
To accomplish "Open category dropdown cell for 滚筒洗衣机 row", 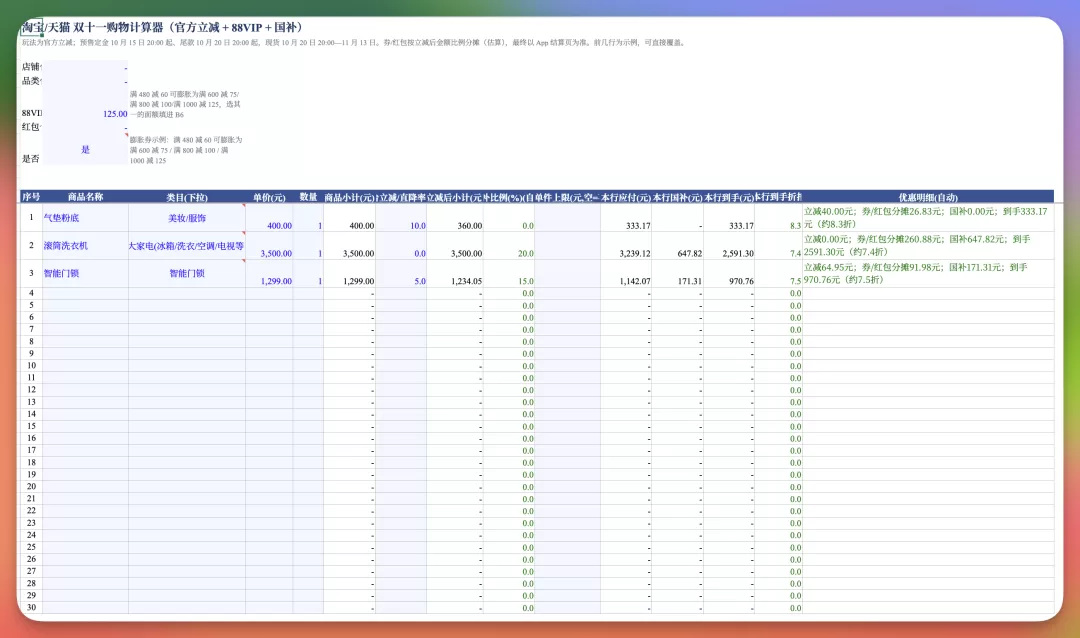I will [x=187, y=245].
